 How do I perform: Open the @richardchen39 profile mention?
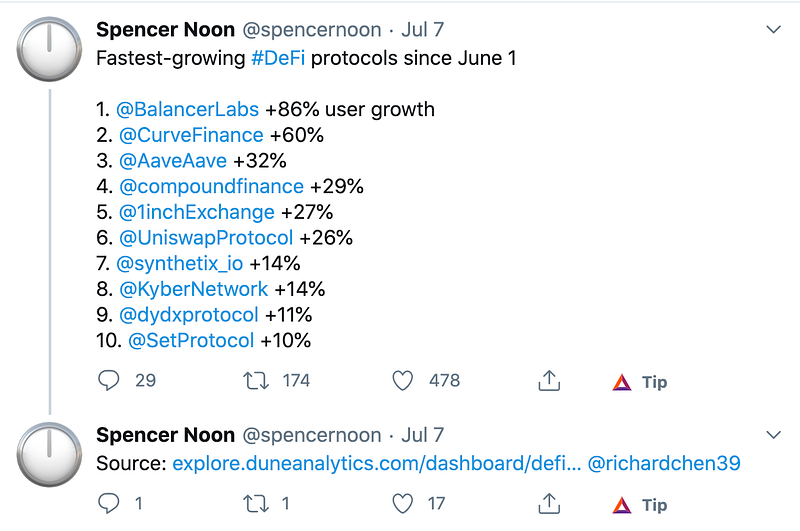pos(663,464)
